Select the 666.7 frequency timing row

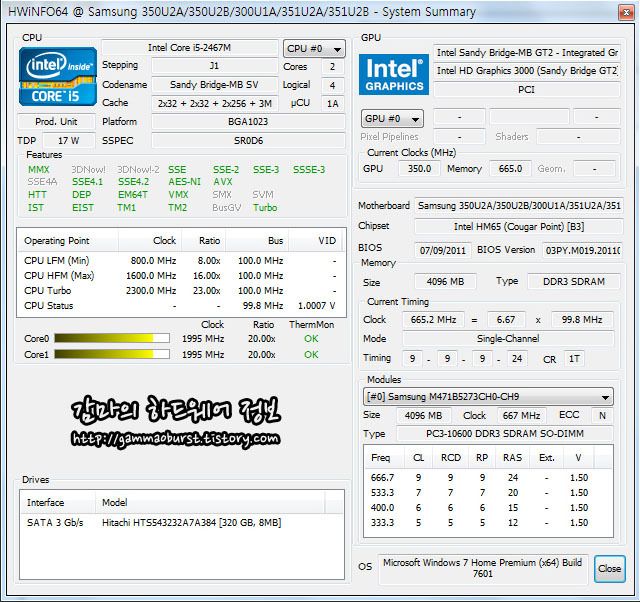coord(488,478)
